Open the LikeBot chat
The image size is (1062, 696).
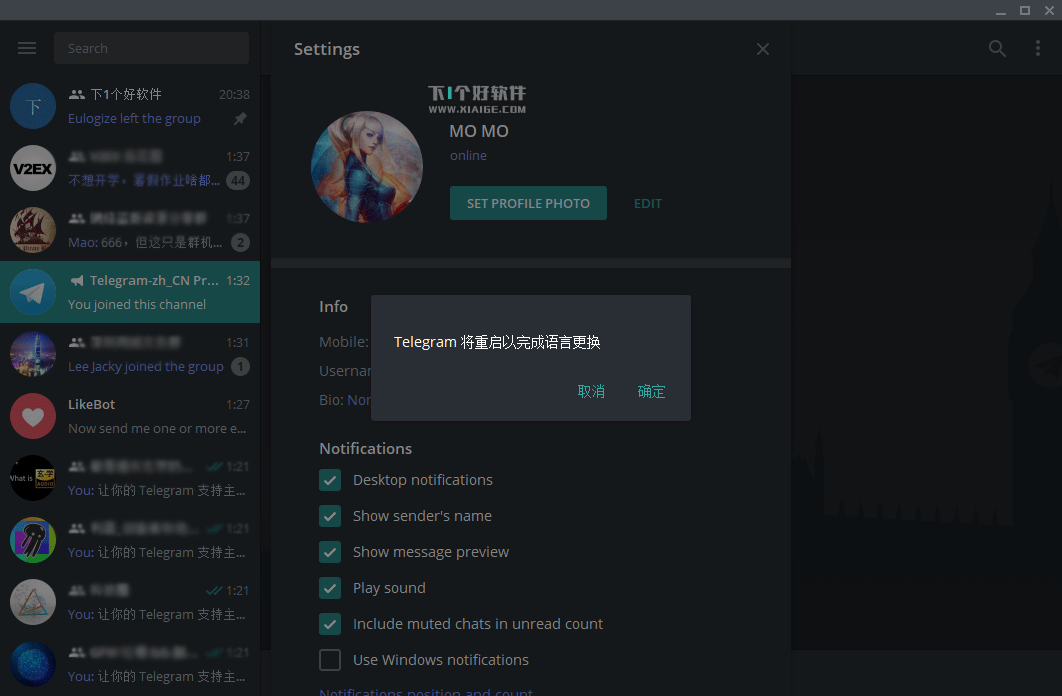(x=130, y=416)
